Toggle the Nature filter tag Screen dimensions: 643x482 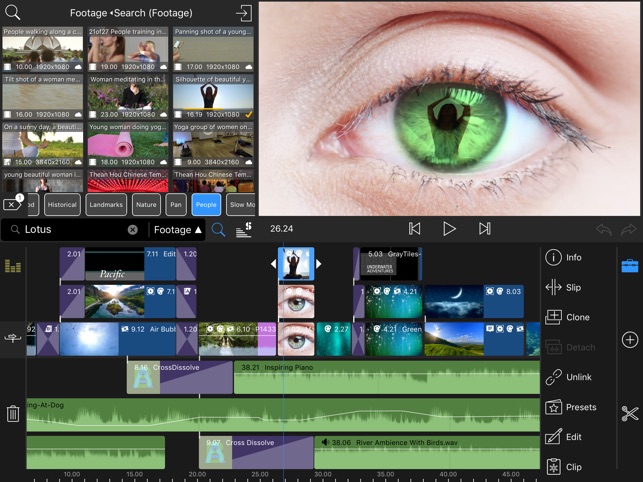tap(146, 204)
